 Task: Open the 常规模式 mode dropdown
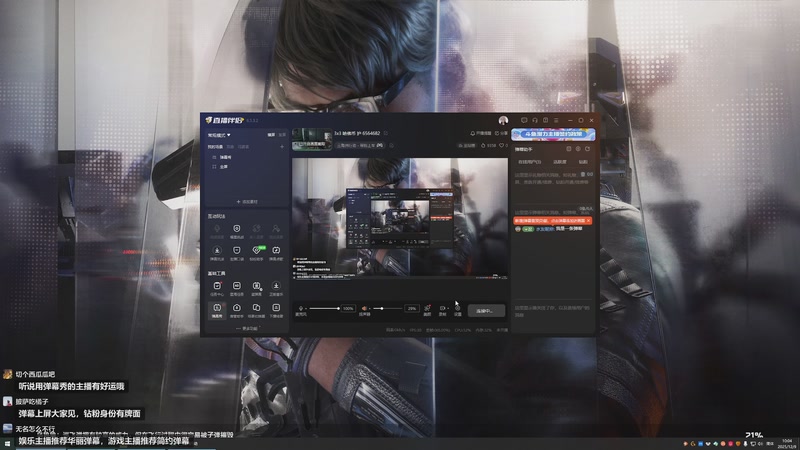coord(219,135)
